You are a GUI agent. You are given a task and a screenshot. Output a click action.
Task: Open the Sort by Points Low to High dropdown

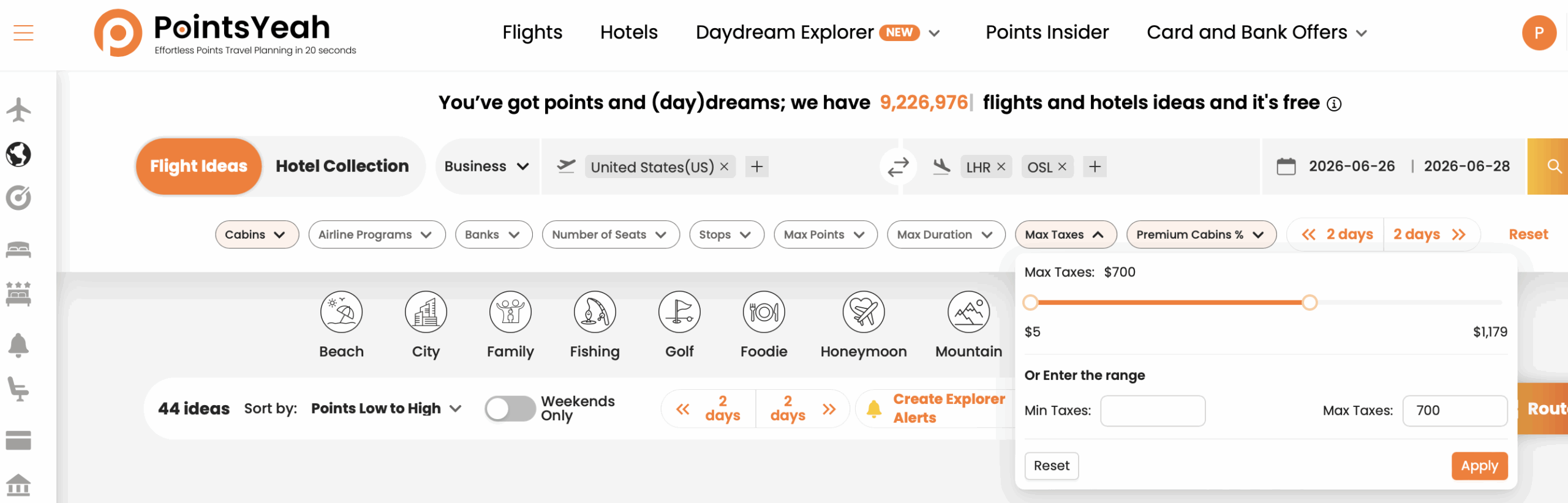tap(385, 409)
